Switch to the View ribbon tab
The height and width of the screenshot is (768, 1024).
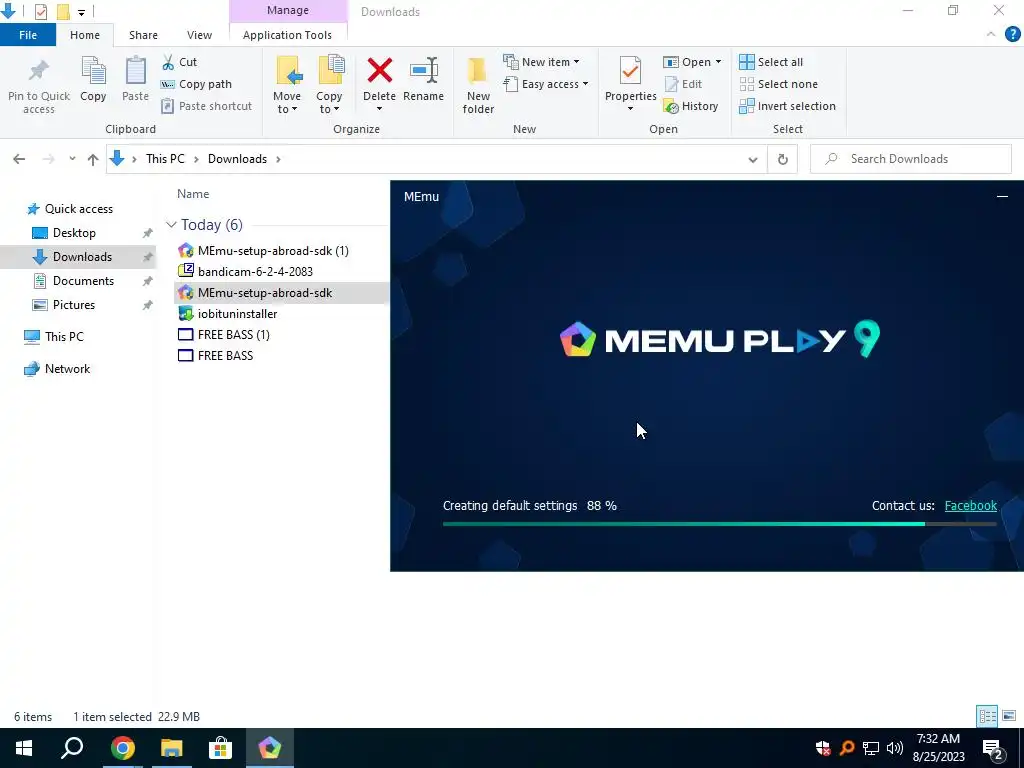[199, 35]
